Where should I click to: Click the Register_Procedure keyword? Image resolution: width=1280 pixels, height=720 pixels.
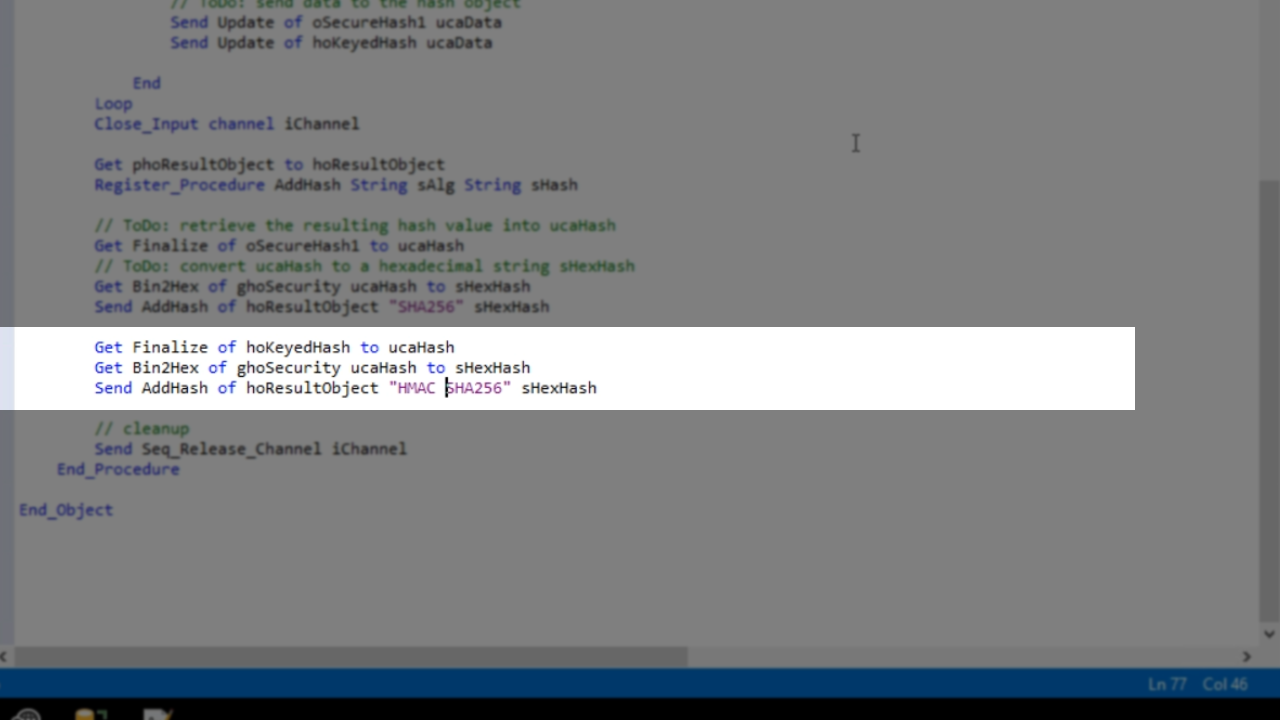click(179, 185)
